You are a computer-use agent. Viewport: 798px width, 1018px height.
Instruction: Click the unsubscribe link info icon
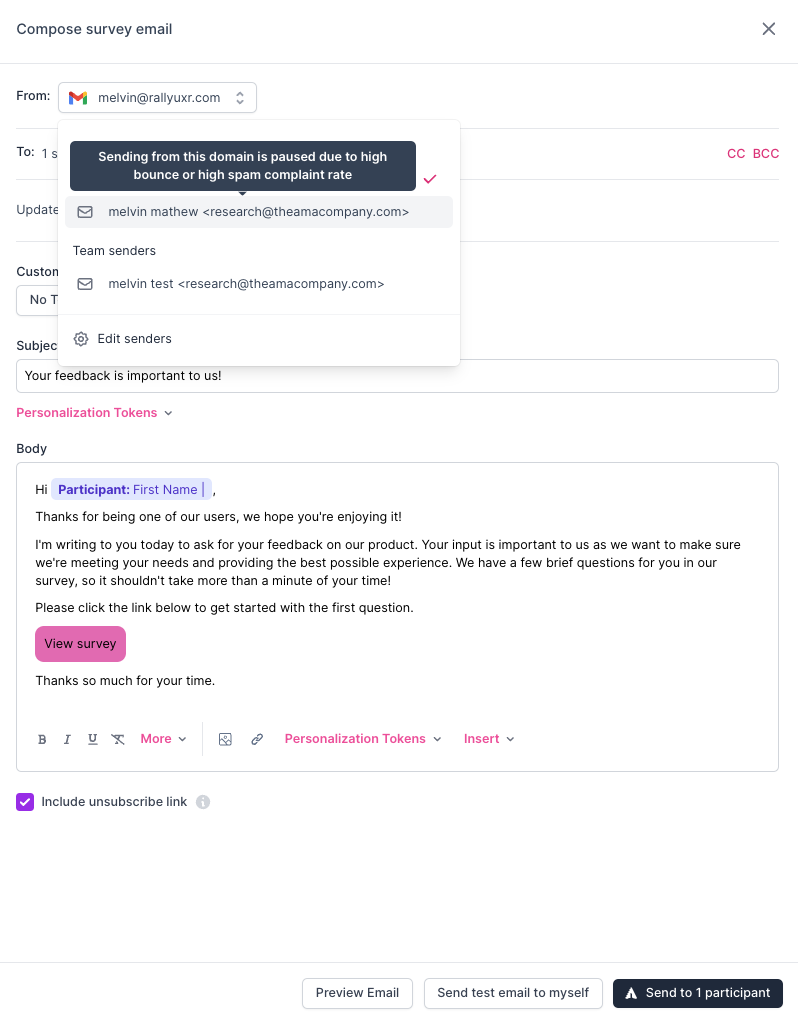203,802
